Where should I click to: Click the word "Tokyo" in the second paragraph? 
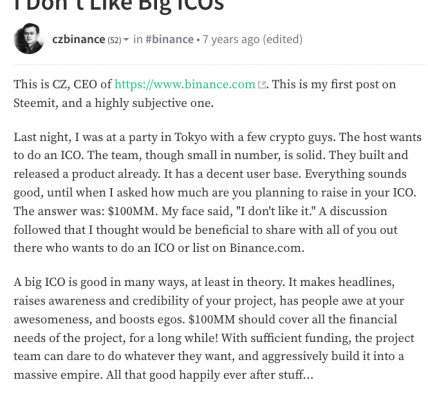tap(191, 137)
